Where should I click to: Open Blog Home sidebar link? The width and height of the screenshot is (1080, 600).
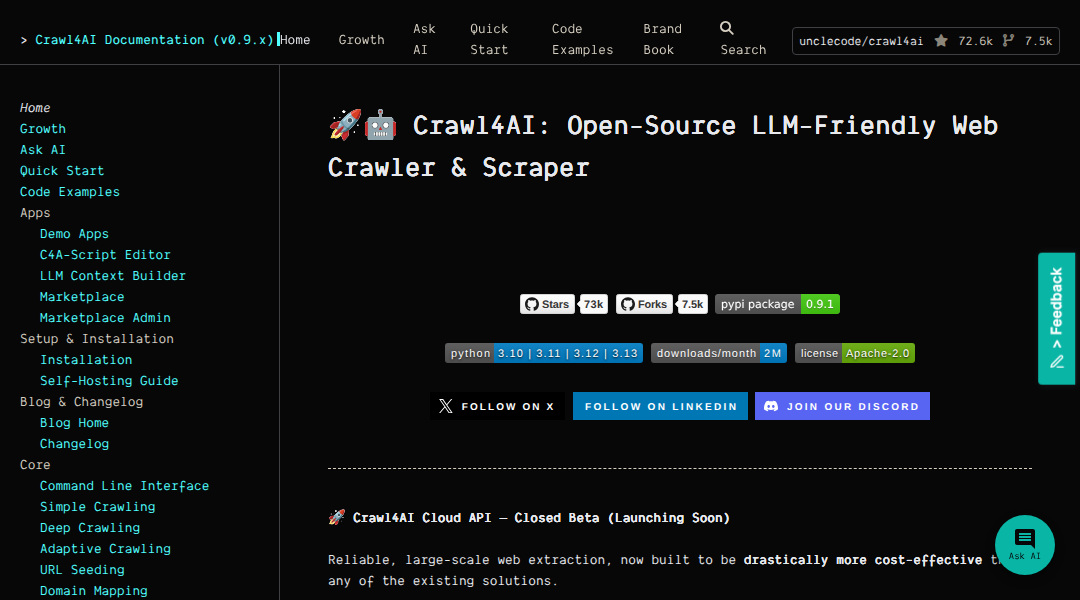(x=74, y=423)
